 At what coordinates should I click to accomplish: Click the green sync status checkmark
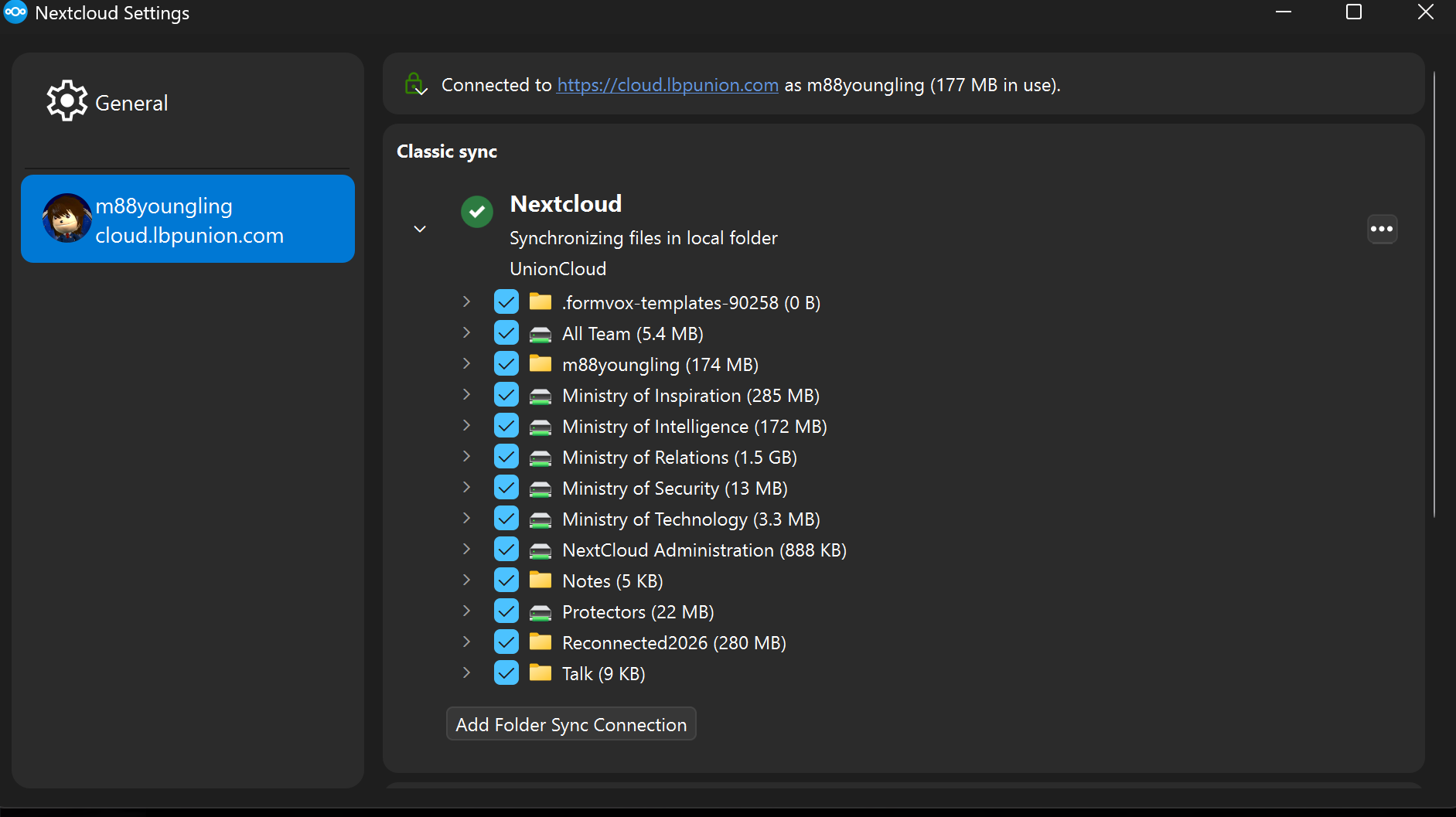pos(477,212)
